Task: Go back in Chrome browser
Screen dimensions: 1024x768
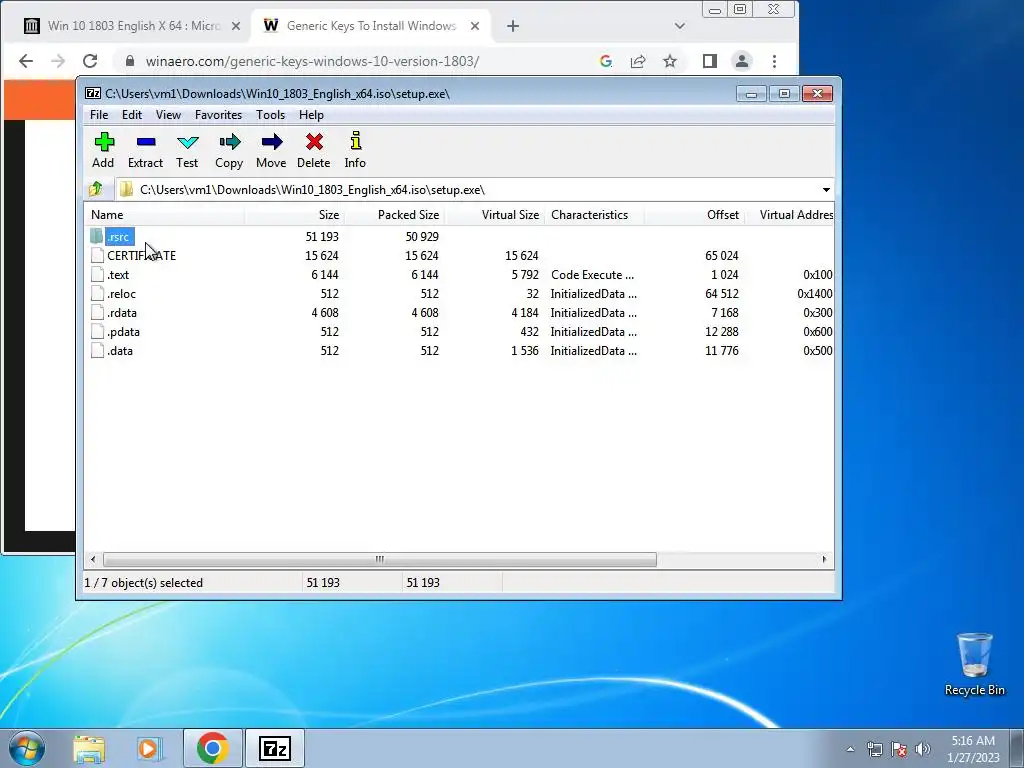Action: click(x=26, y=61)
